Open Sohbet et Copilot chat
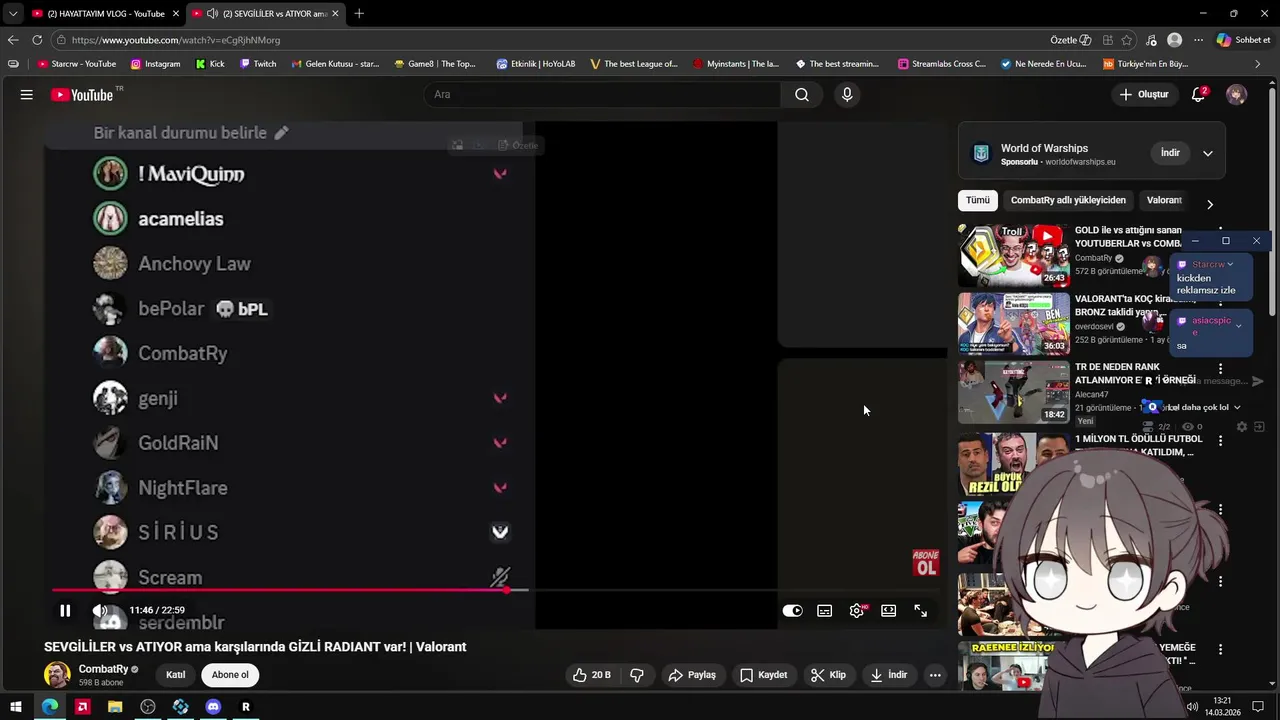The image size is (1280, 720). 1243,40
